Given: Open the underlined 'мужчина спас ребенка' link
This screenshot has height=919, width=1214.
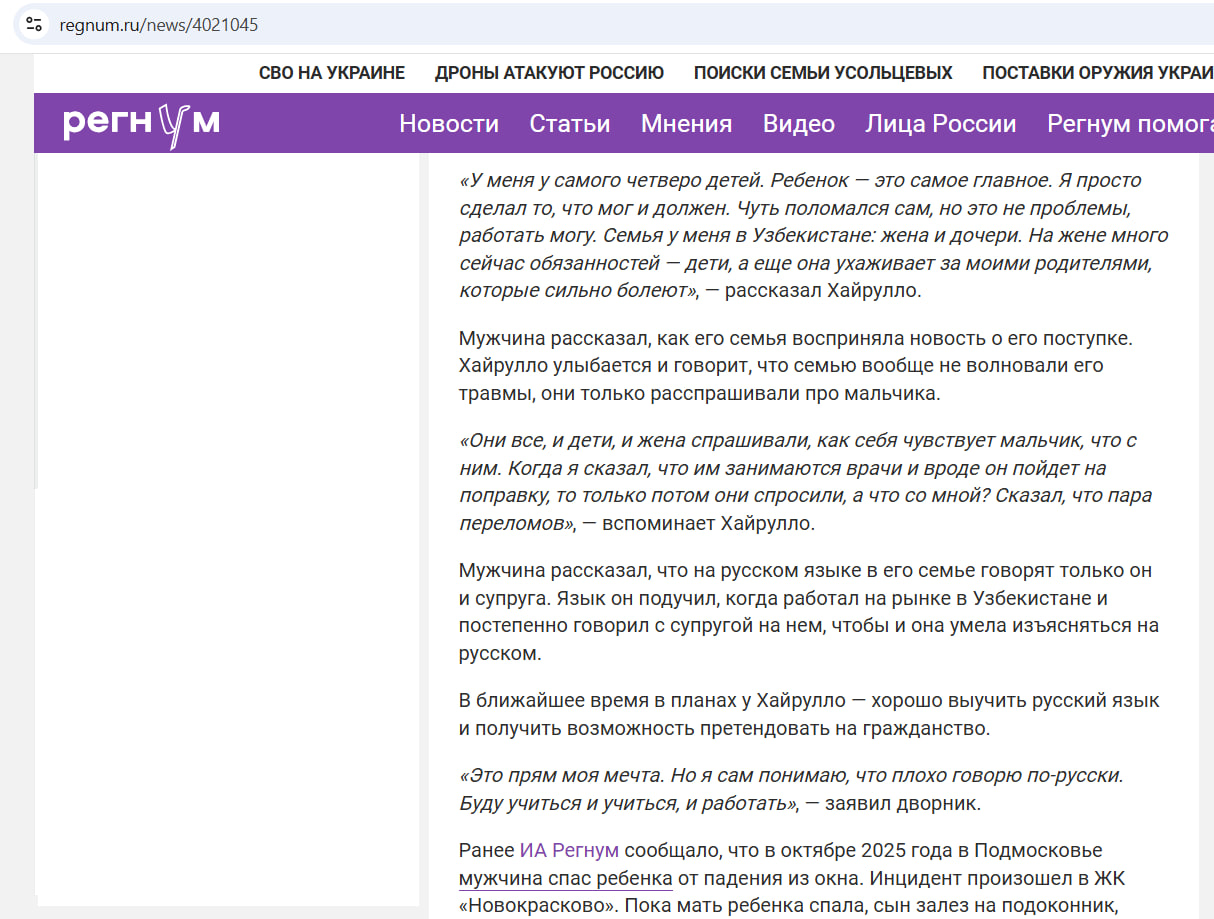Looking at the screenshot, I should [x=565, y=879].
